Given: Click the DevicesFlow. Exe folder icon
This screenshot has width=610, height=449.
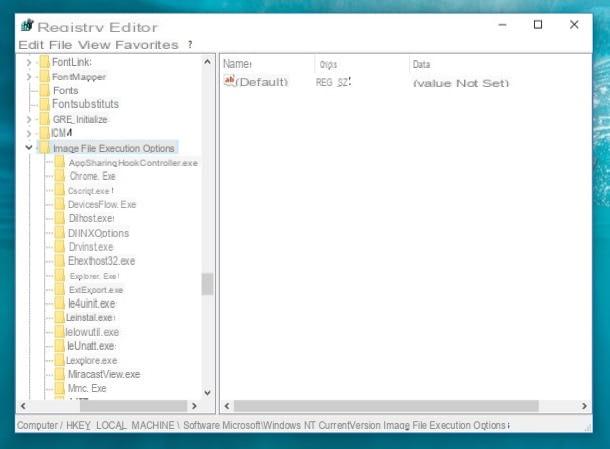Looking at the screenshot, I should click(x=60, y=204).
